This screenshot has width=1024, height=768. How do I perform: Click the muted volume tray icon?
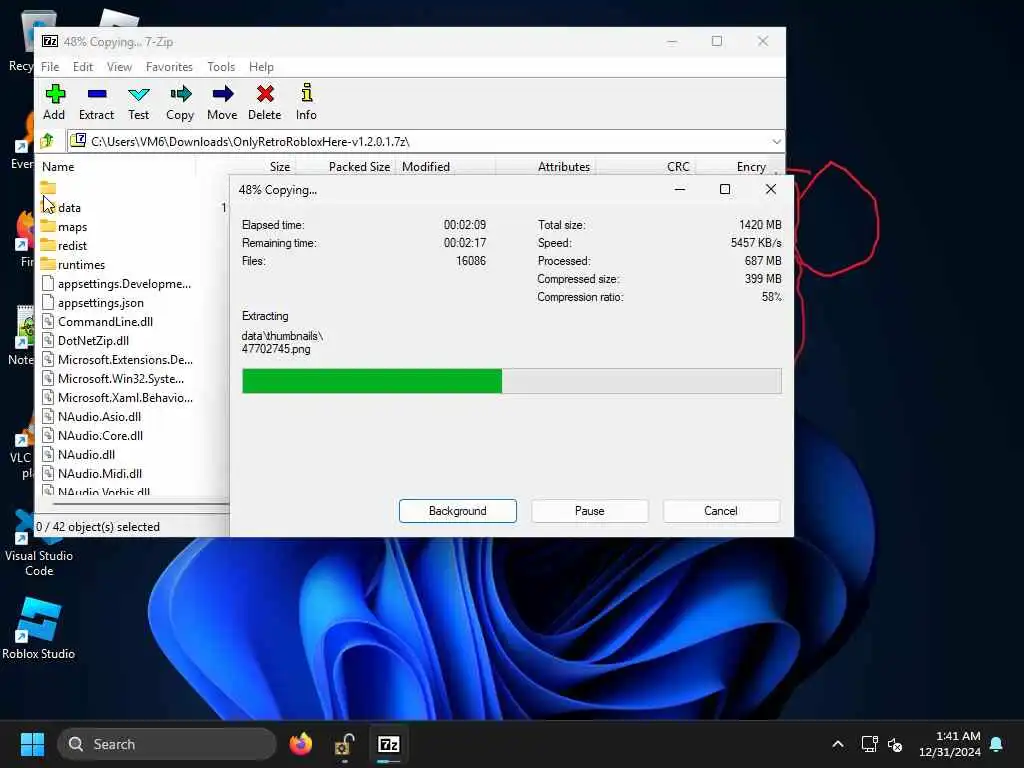pos(895,744)
